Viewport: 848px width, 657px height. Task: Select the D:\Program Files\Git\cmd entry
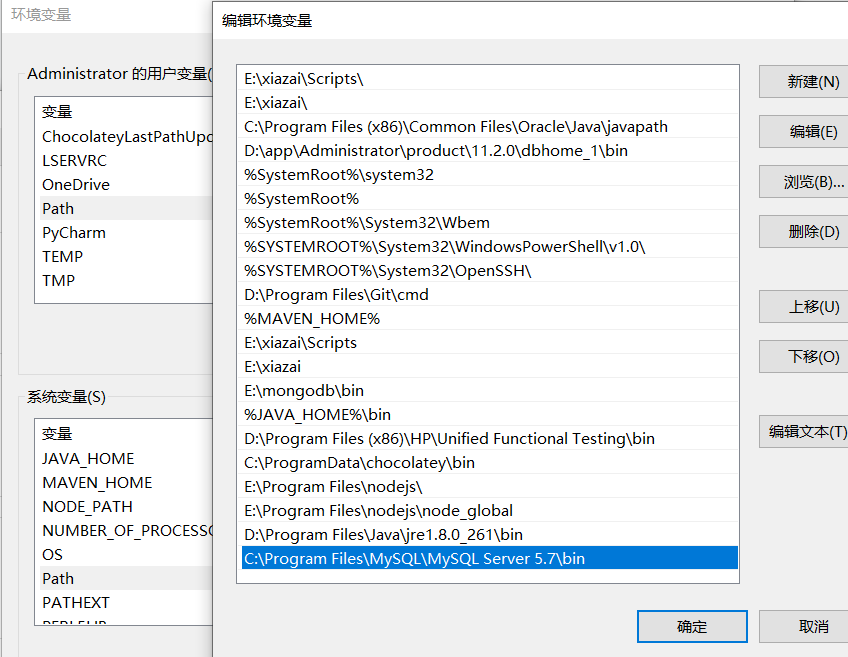(x=336, y=295)
